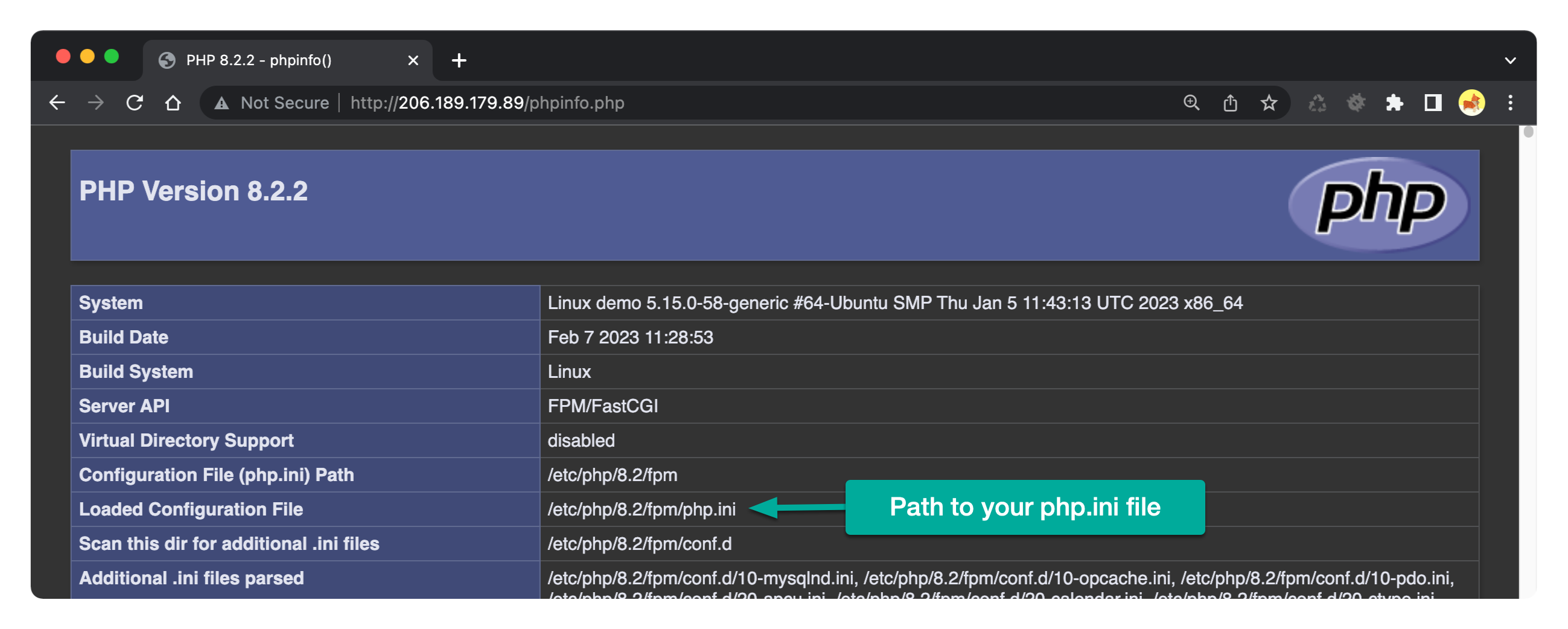
Task: Click the recycle-style extension icon
Action: [x=1317, y=103]
